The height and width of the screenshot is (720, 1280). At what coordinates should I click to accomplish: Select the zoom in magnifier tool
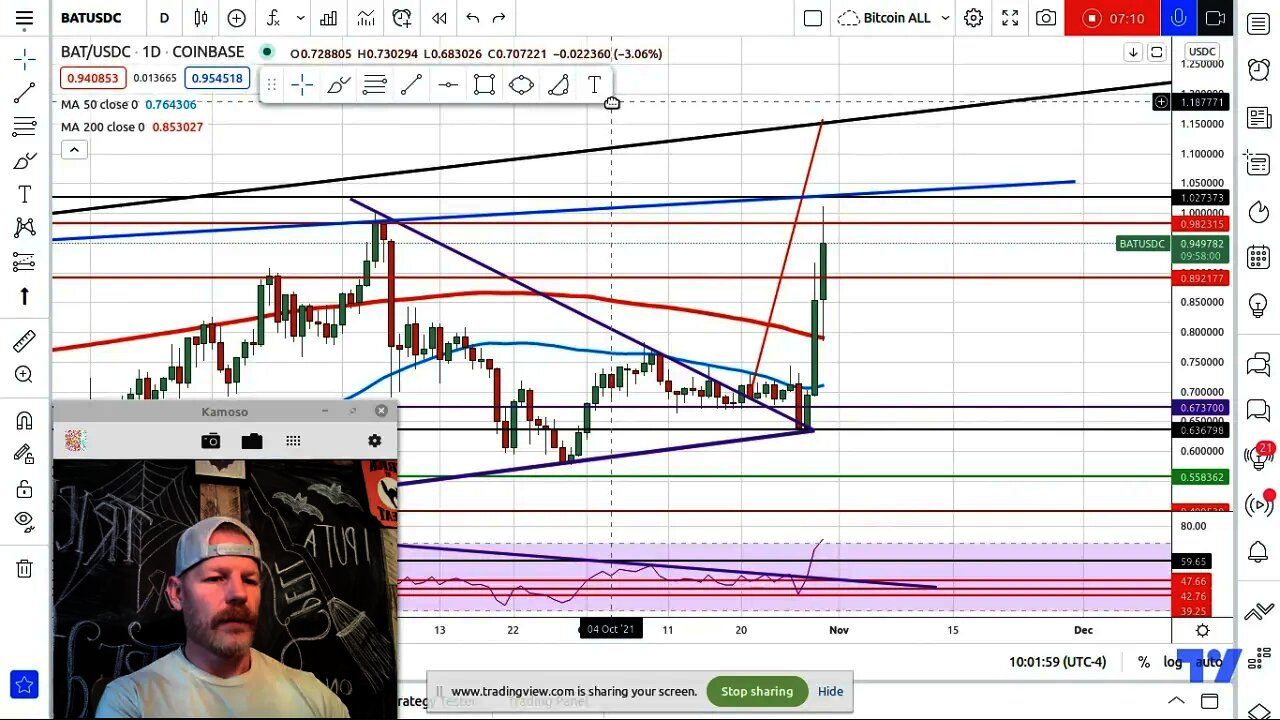click(x=25, y=375)
